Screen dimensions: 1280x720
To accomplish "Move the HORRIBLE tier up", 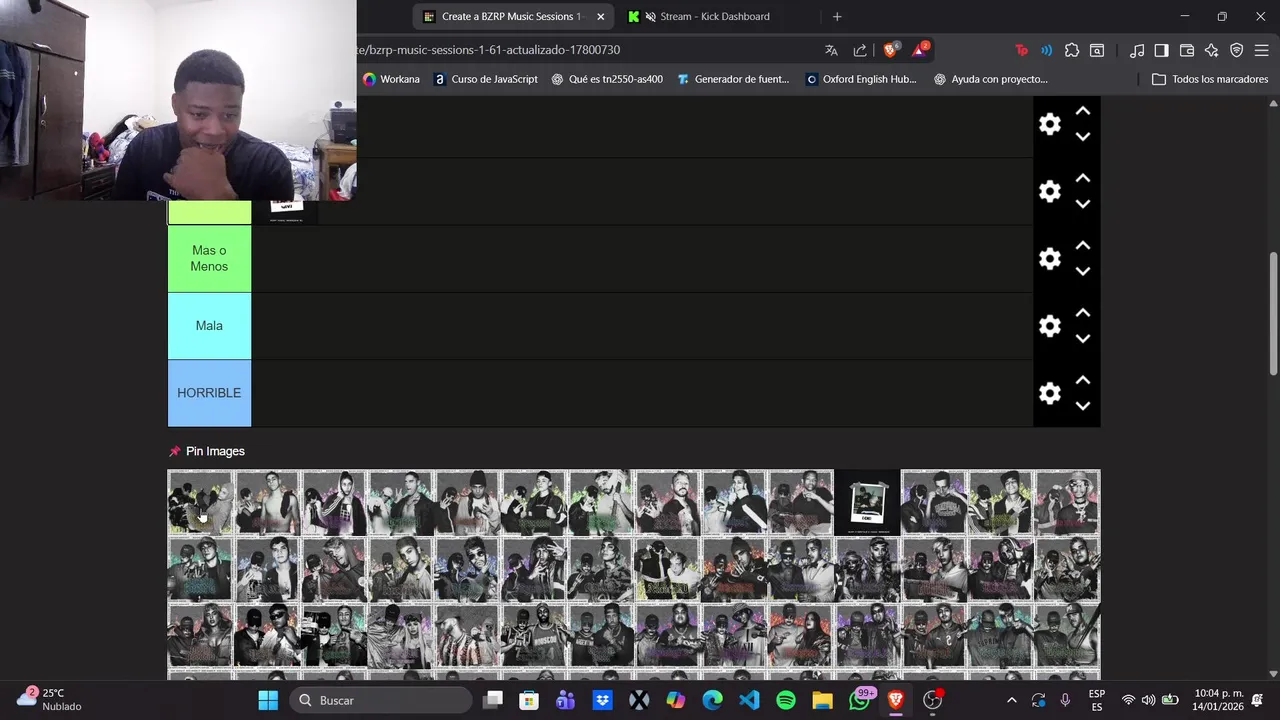I will coord(1082,380).
